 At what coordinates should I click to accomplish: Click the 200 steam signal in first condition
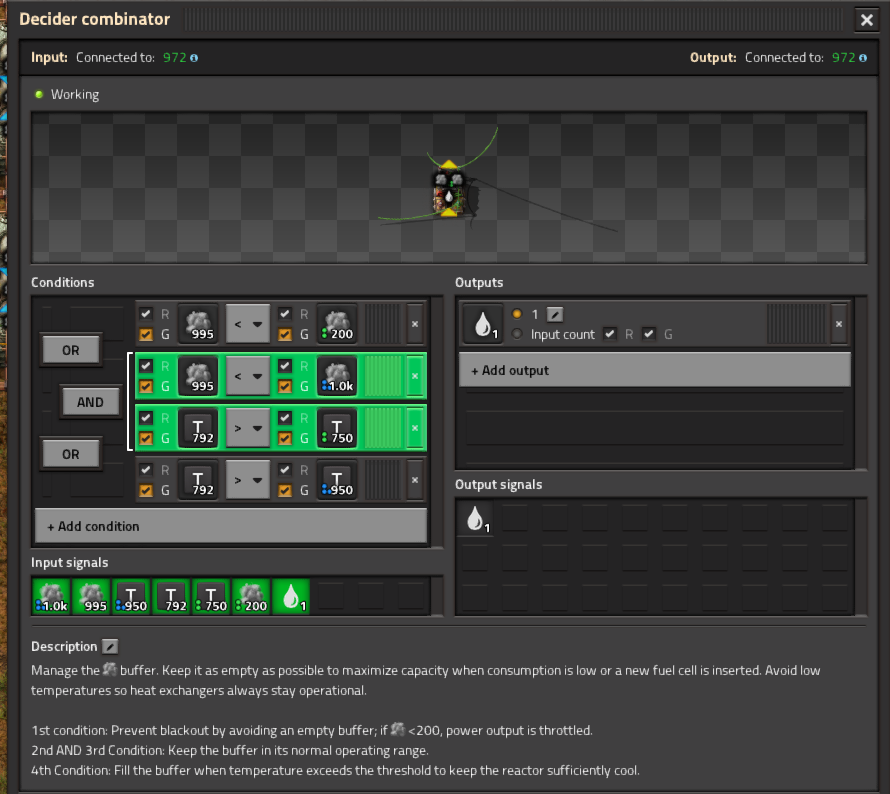coord(337,324)
